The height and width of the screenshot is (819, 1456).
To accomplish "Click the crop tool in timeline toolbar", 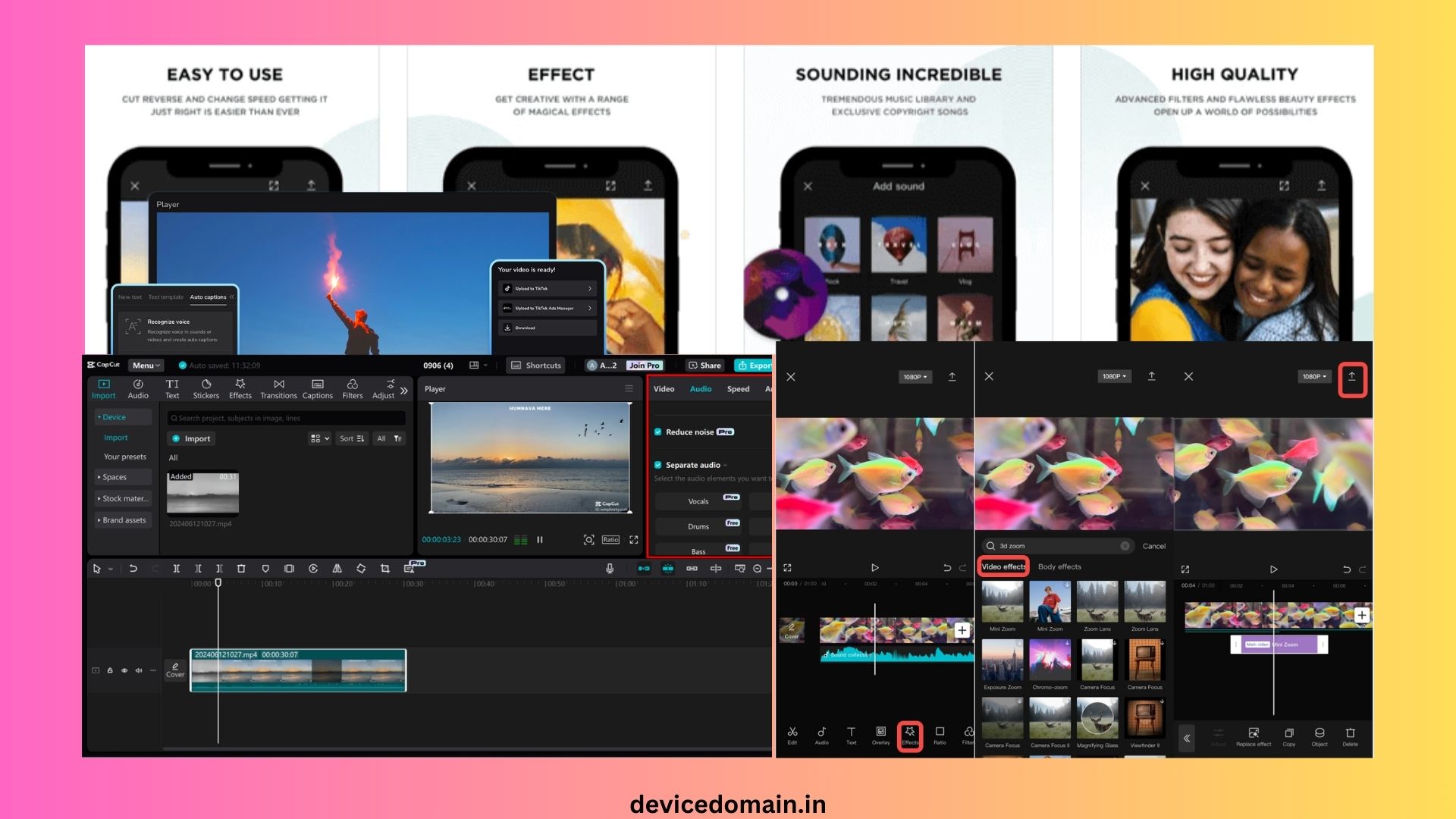I will click(385, 569).
